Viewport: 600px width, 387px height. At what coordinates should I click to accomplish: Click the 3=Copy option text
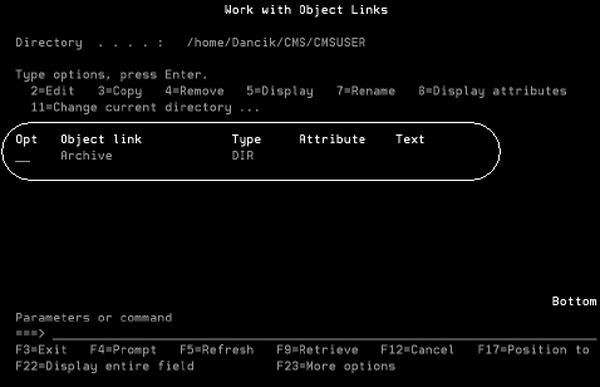[120, 91]
